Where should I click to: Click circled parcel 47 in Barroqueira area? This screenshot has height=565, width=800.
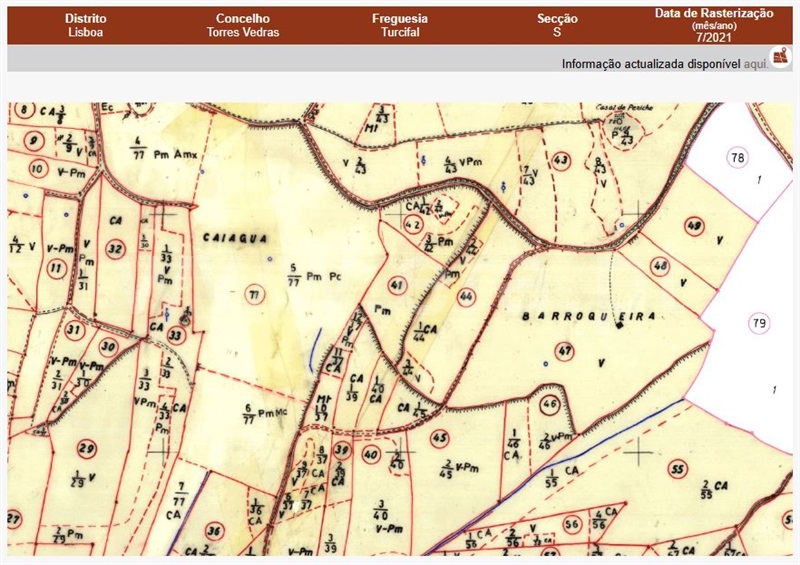(x=565, y=351)
